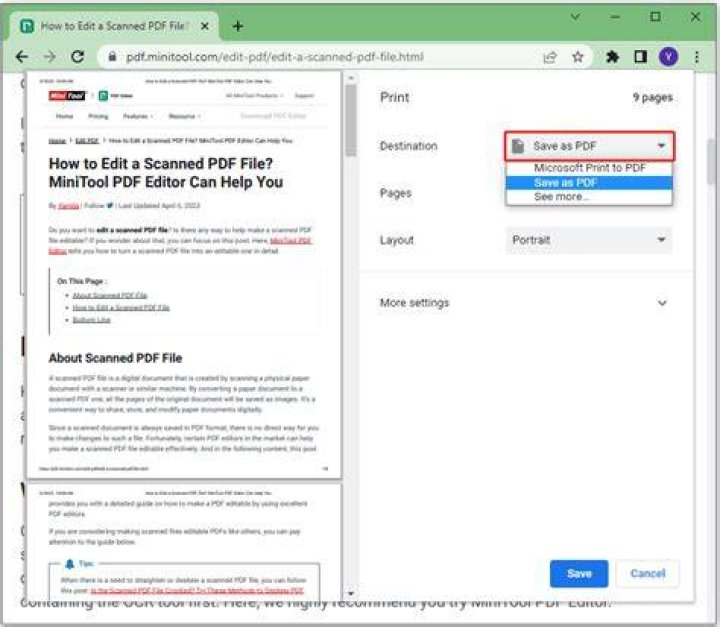Image resolution: width=720 pixels, height=627 pixels.
Task: Click the MiniTool logo in preview
Action: click(x=67, y=96)
